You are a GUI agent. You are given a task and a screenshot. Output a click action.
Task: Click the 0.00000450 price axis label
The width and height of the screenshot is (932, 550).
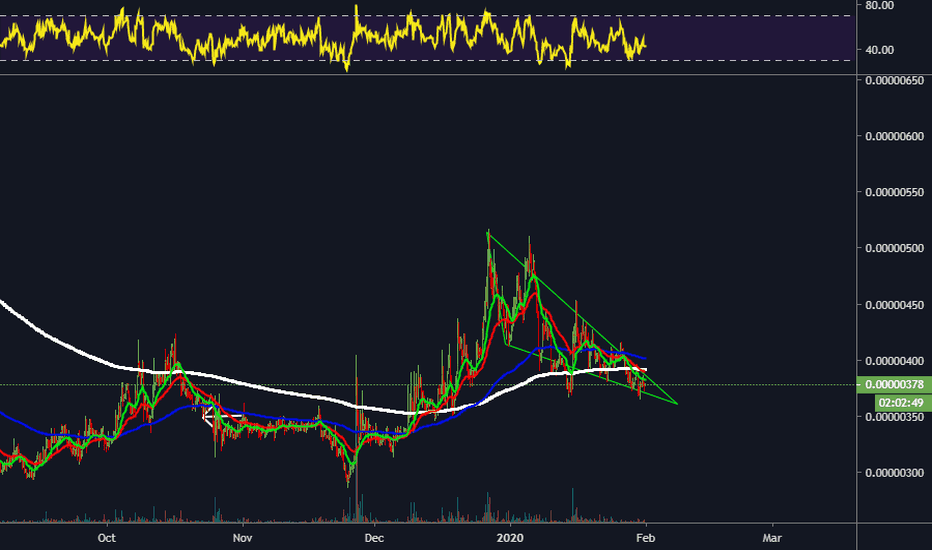894,305
